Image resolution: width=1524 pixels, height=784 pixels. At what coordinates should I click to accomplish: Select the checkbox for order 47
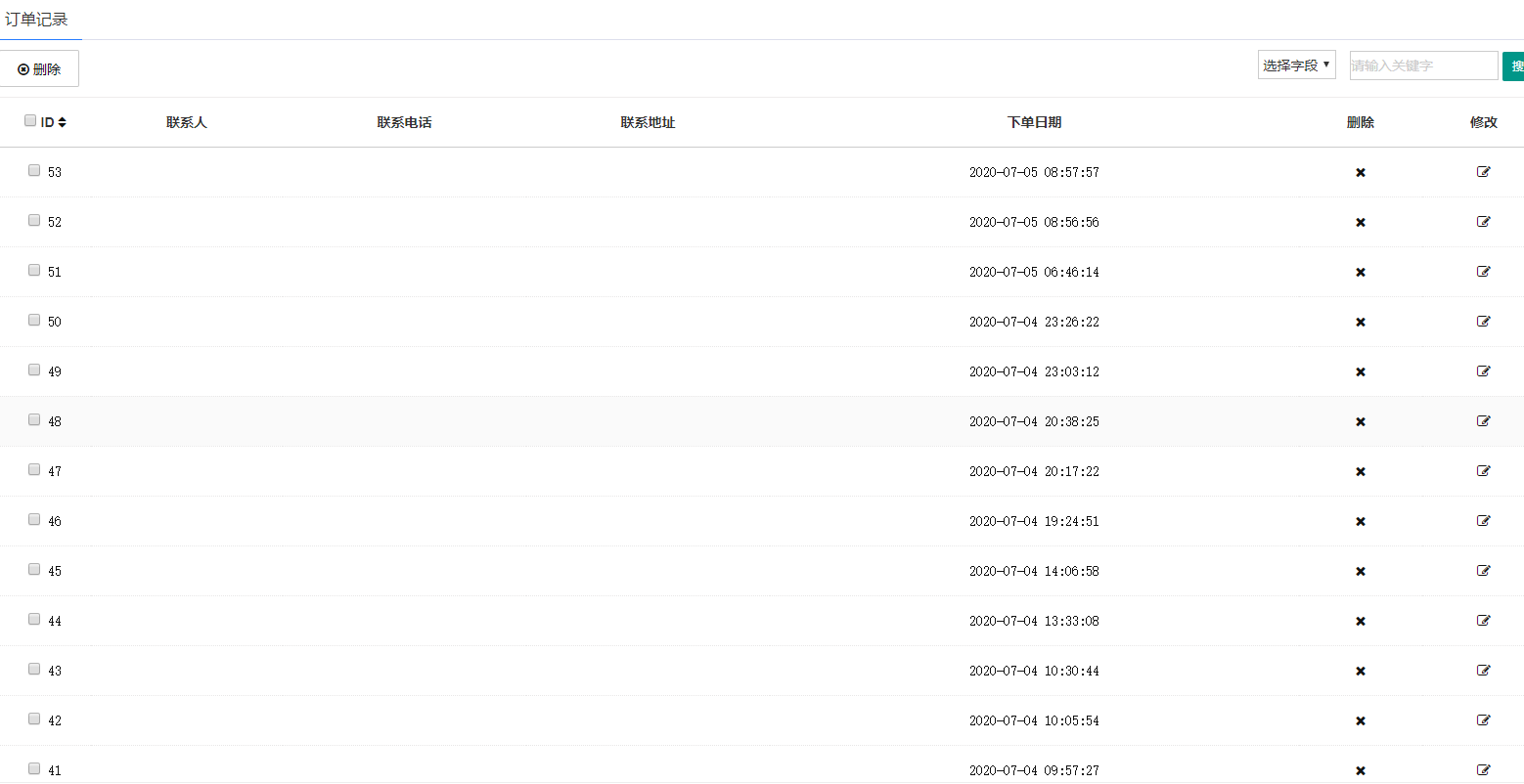click(x=34, y=469)
